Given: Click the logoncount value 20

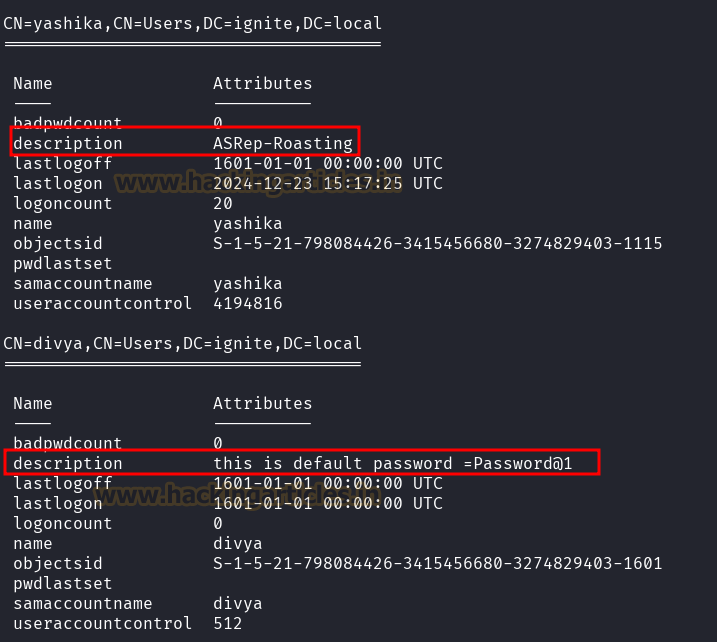Looking at the screenshot, I should pos(223,203).
